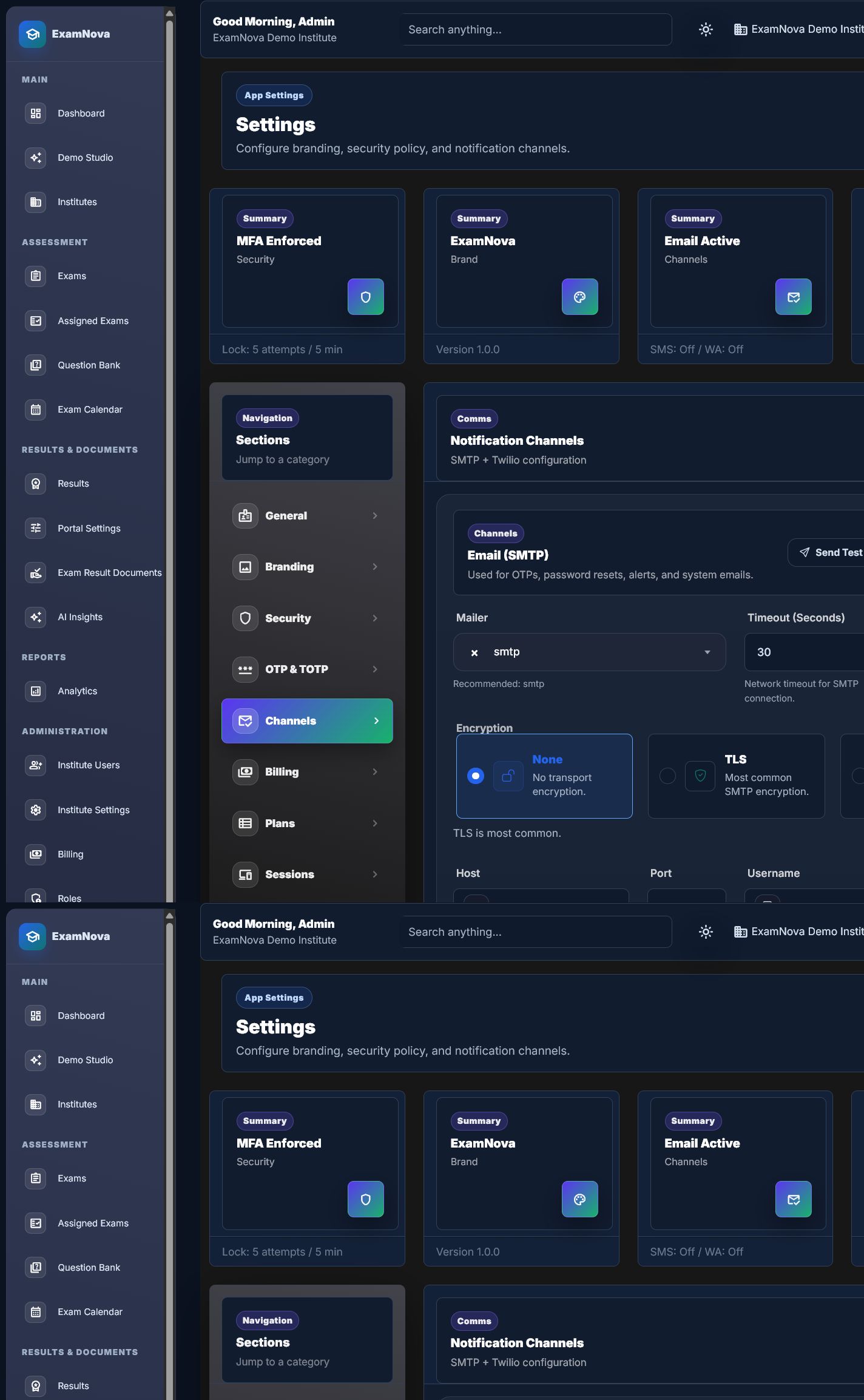Image resolution: width=864 pixels, height=1400 pixels.
Task: Click Demo Studio sparkle icon in upper copy
Action: tap(36, 157)
